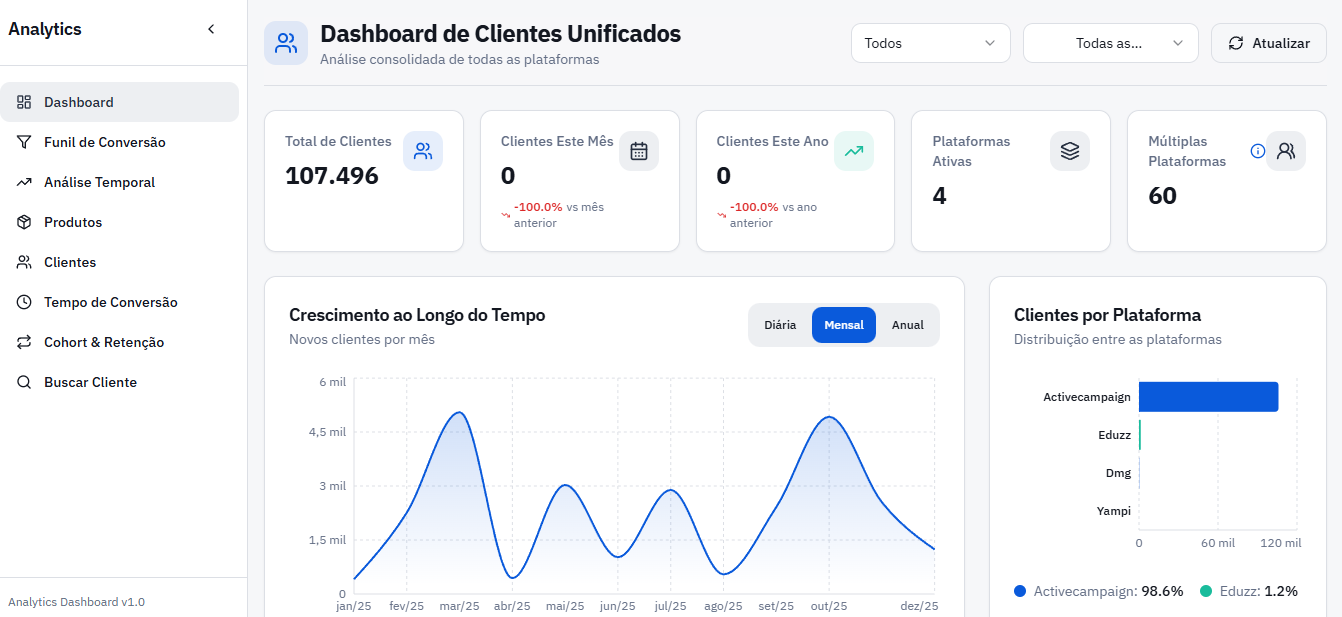Expand the Todas as... dropdown
Viewport: 1342px width, 617px height.
[x=1110, y=43]
